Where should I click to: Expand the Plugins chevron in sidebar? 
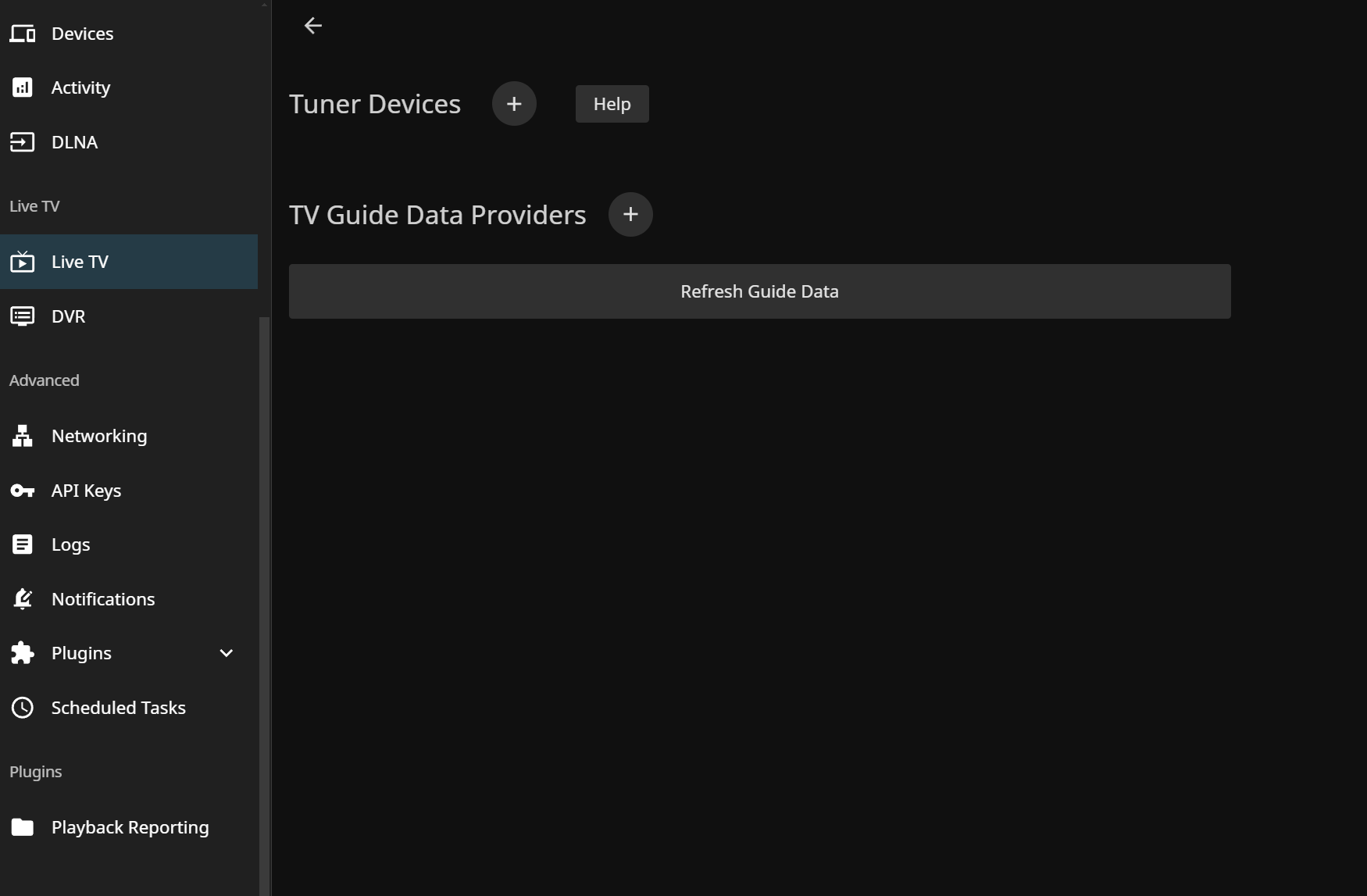pos(227,653)
